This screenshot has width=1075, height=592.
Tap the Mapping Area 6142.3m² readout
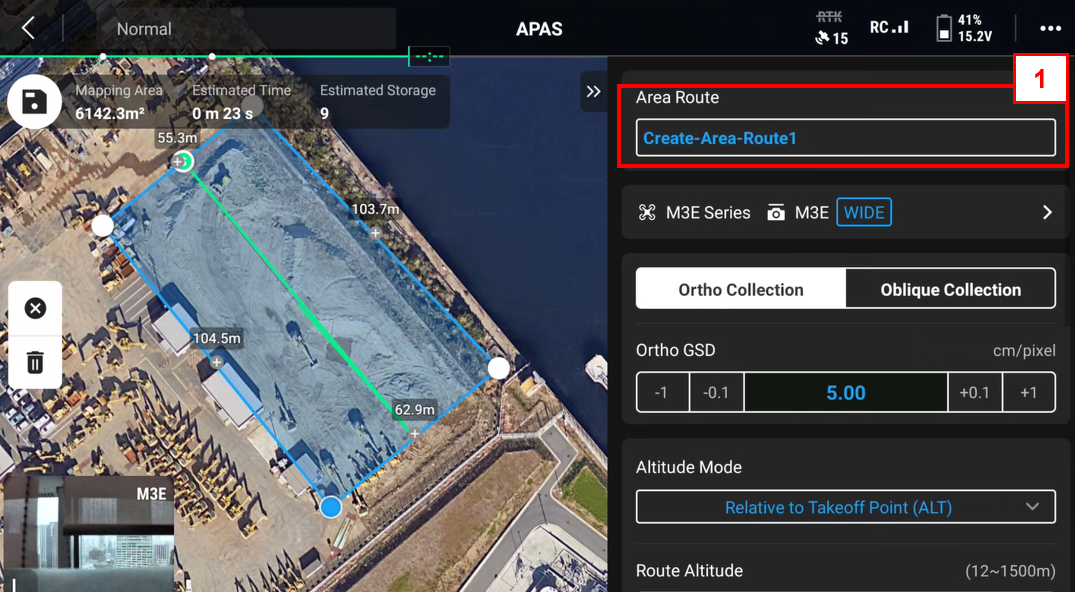[x=119, y=102]
